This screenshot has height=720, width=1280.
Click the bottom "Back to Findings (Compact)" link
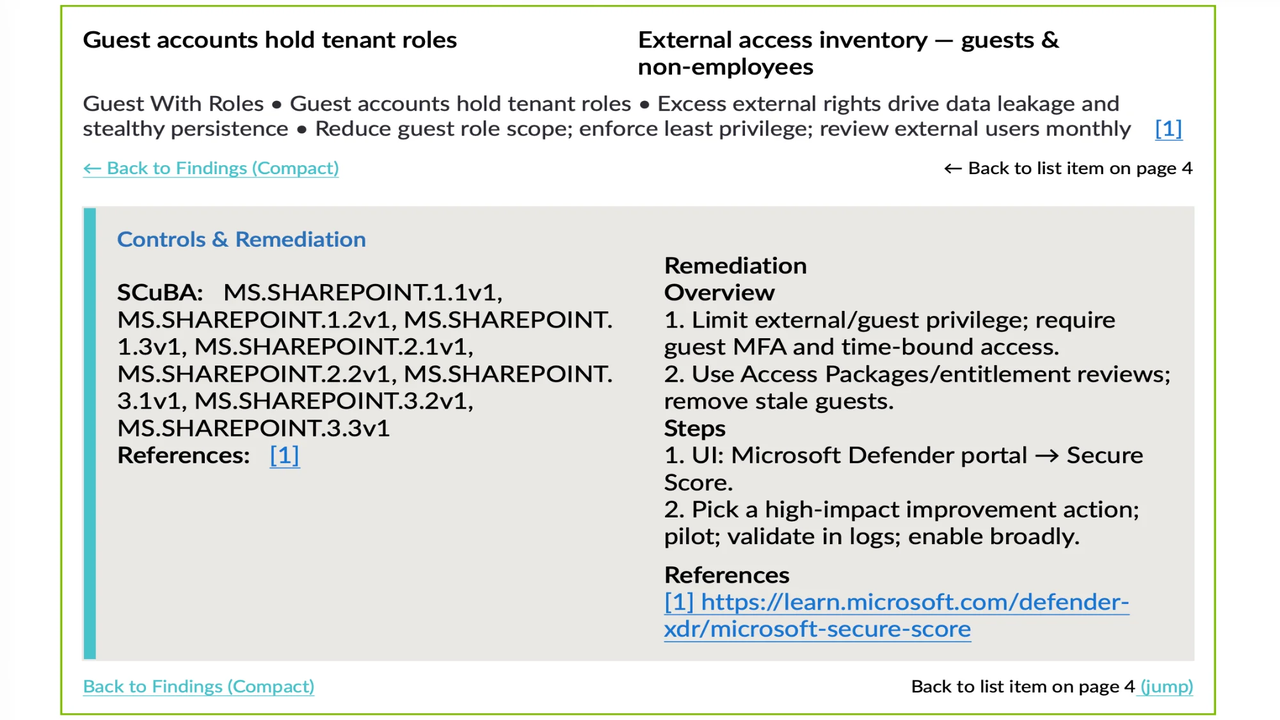coord(198,686)
